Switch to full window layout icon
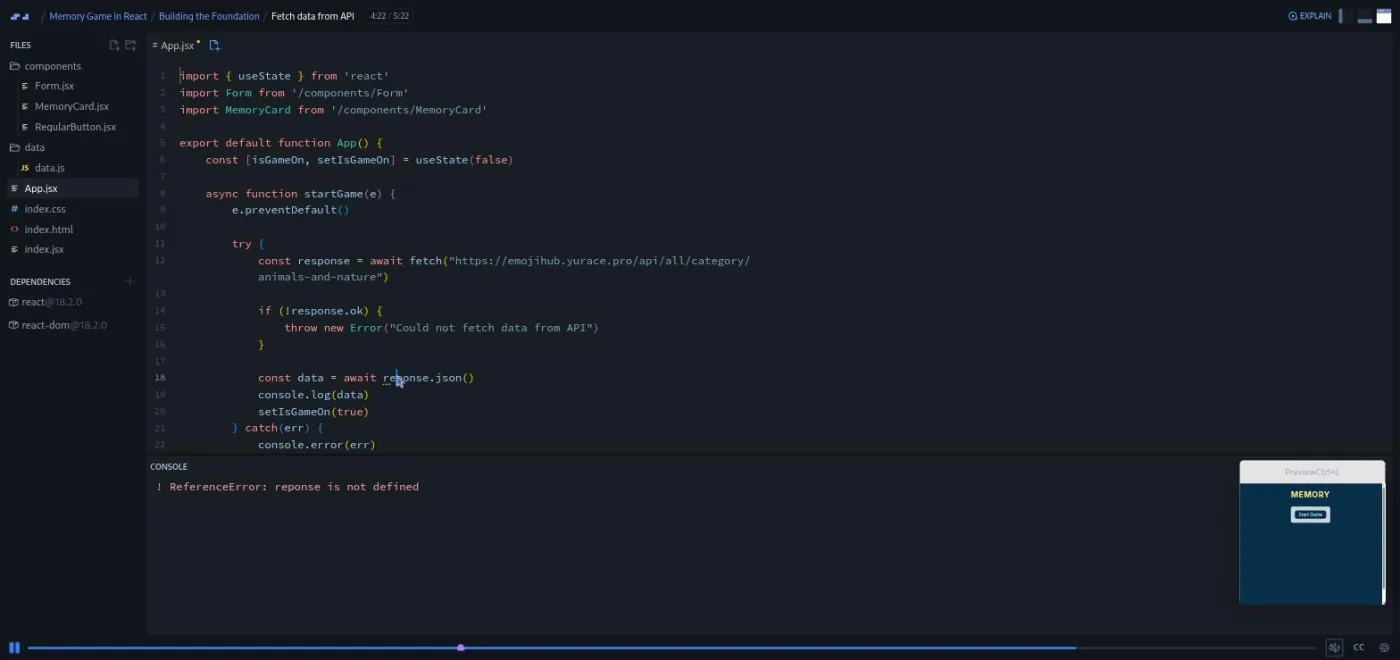Viewport: 1400px width, 660px height. [x=1384, y=16]
